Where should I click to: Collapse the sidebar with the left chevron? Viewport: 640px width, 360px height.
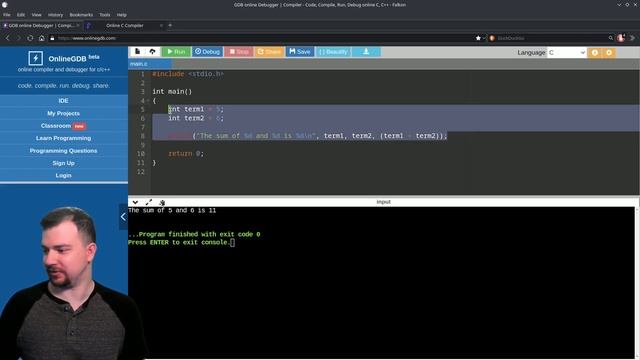[123, 217]
